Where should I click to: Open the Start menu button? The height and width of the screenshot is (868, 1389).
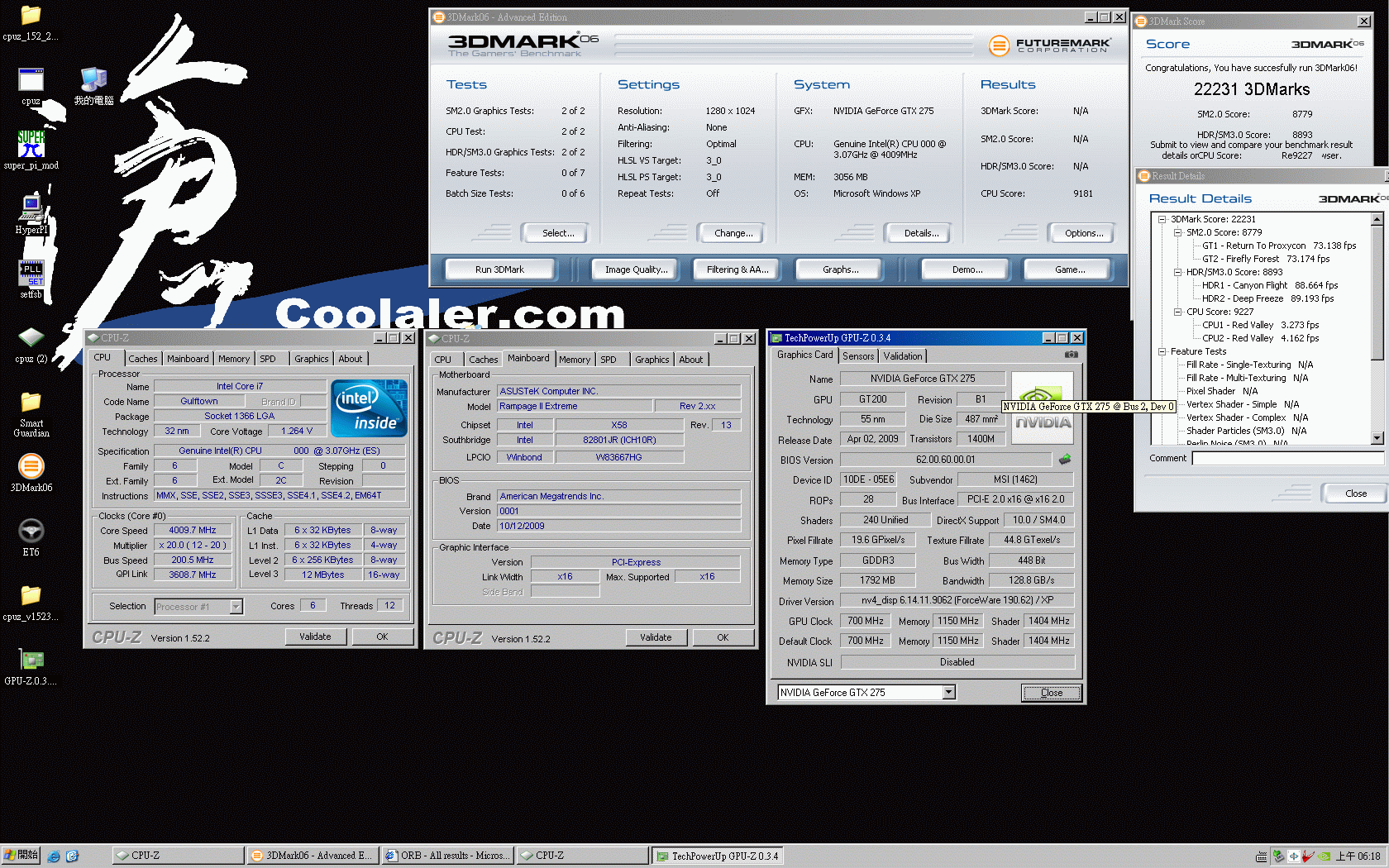tap(21, 856)
